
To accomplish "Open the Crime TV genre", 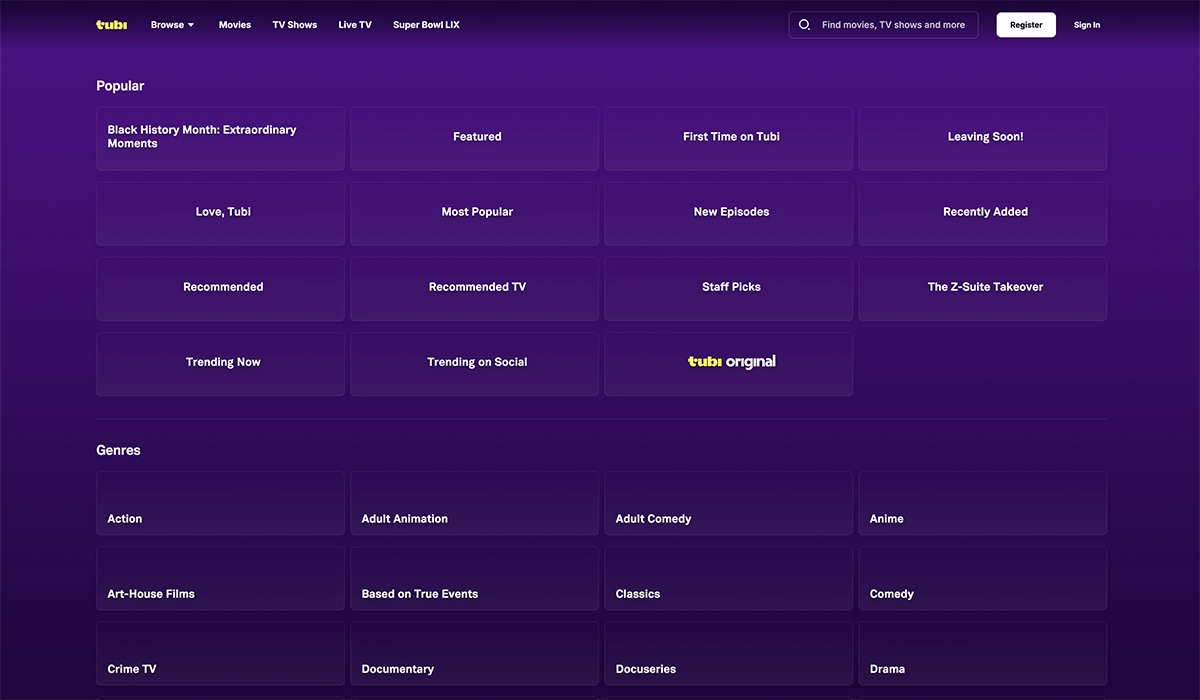I will (221, 653).
